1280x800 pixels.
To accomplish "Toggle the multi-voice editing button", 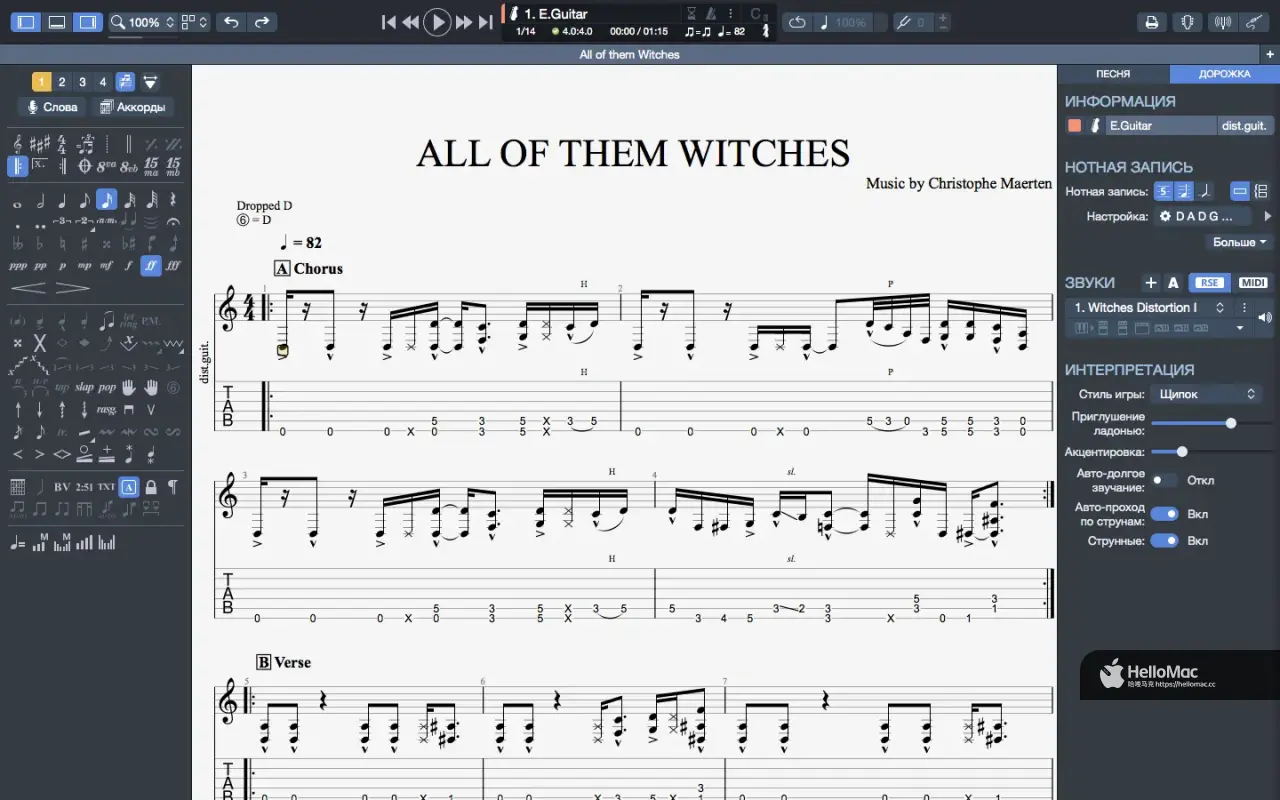I will click(x=125, y=82).
